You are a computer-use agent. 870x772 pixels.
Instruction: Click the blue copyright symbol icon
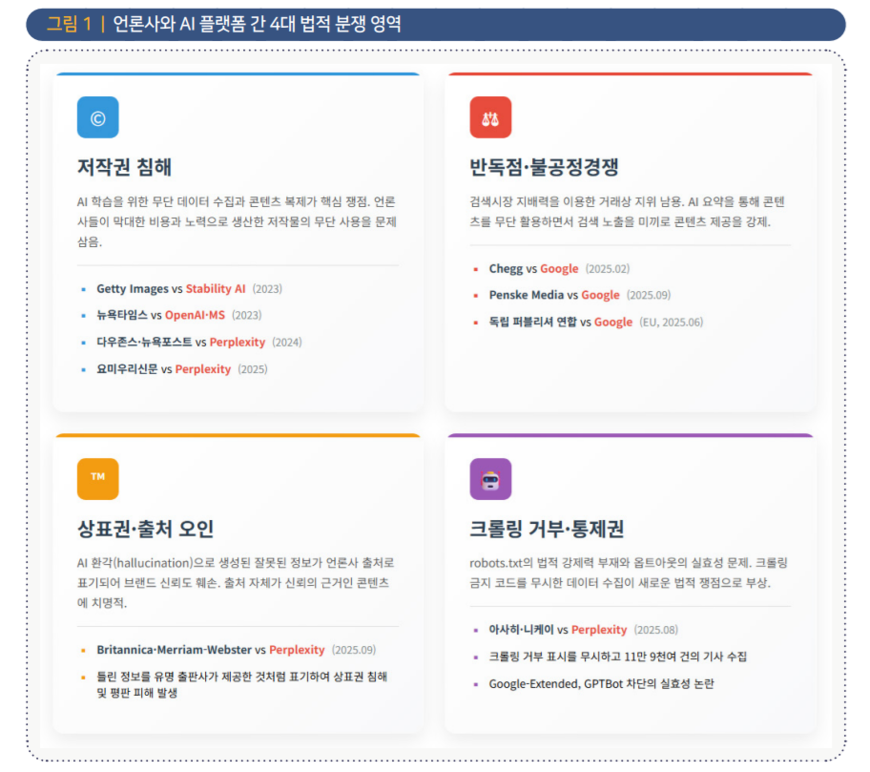click(98, 118)
